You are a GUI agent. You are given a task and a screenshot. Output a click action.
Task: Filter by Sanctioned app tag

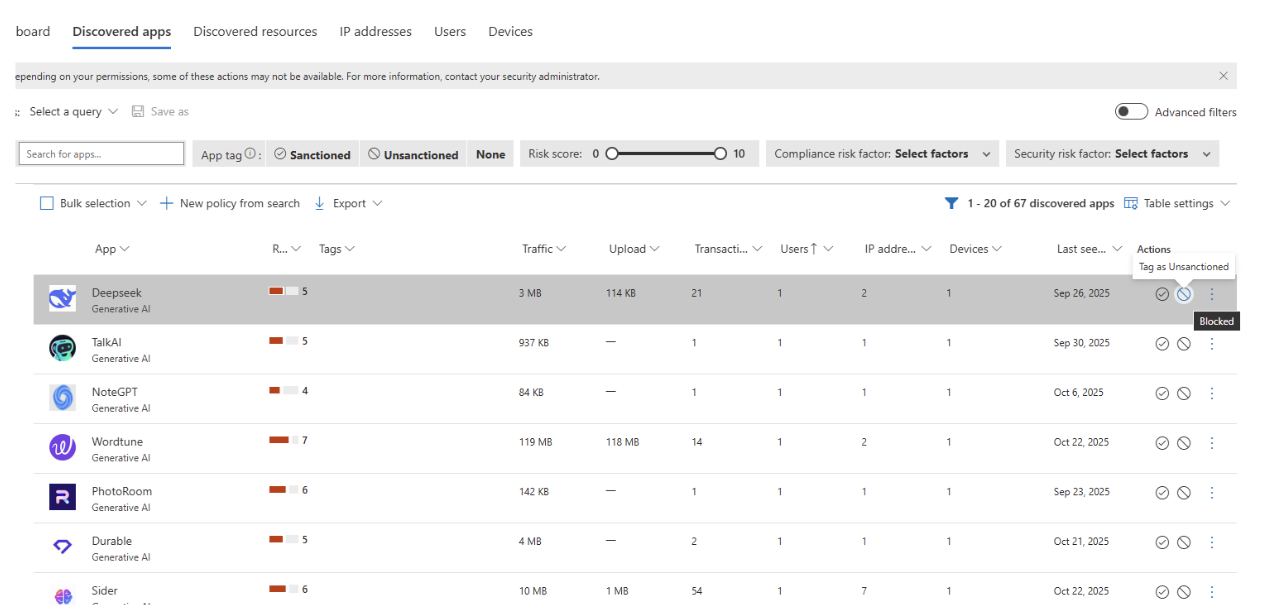click(312, 154)
